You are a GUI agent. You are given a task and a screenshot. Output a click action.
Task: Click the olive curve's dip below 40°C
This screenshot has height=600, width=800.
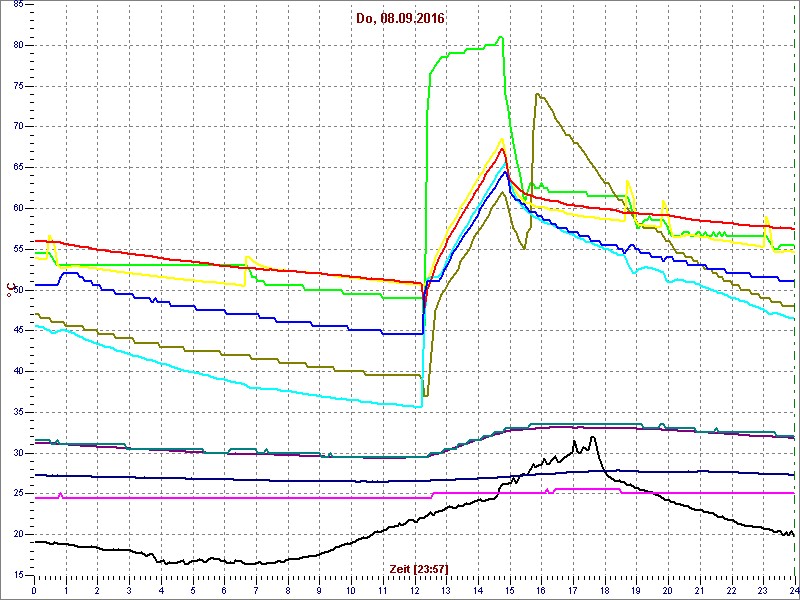point(425,395)
